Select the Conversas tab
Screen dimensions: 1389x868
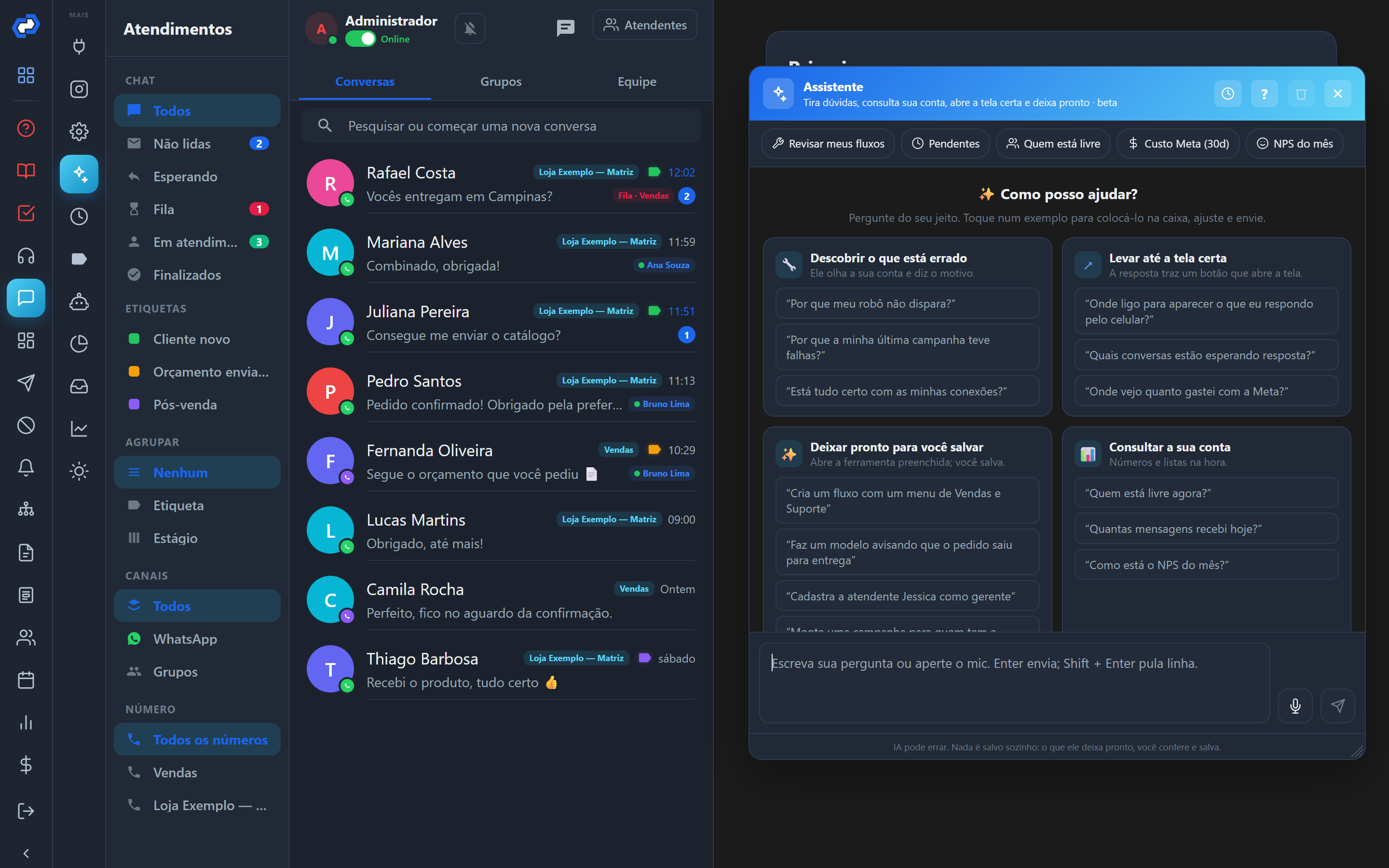pos(365,81)
